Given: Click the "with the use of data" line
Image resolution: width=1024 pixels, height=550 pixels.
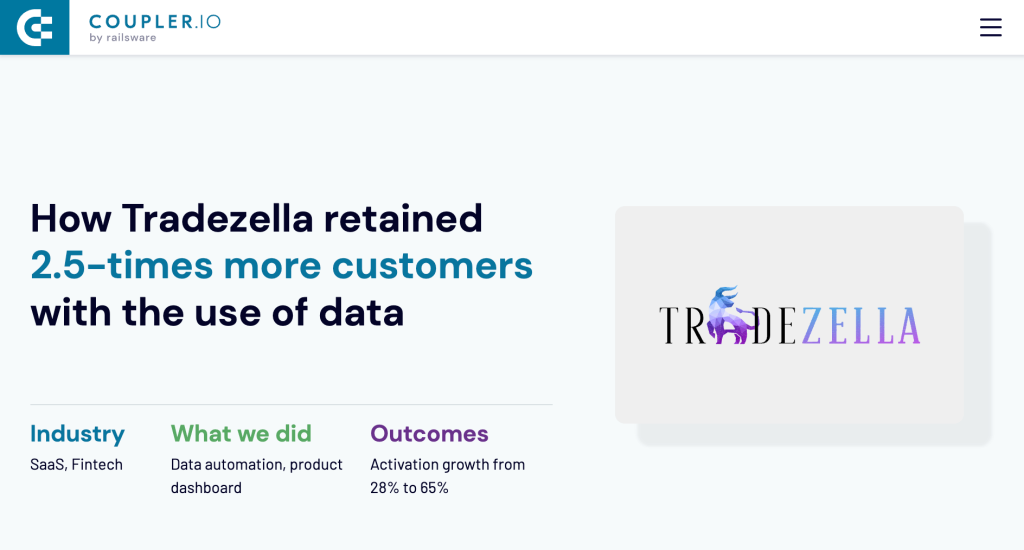Looking at the screenshot, I should click(217, 312).
